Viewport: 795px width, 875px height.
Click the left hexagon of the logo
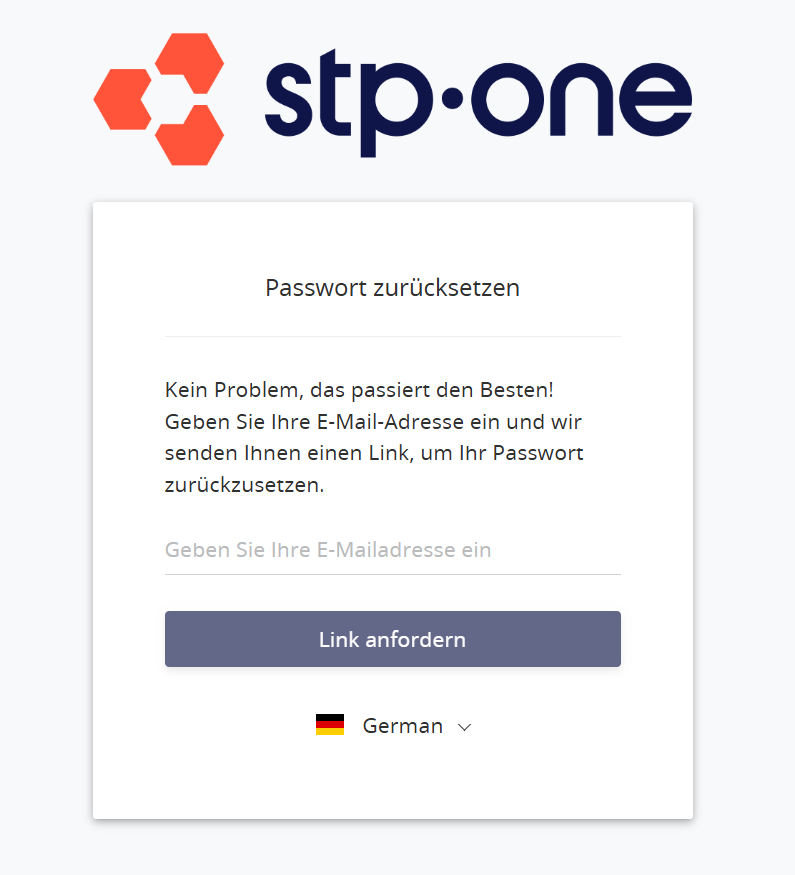click(x=123, y=99)
